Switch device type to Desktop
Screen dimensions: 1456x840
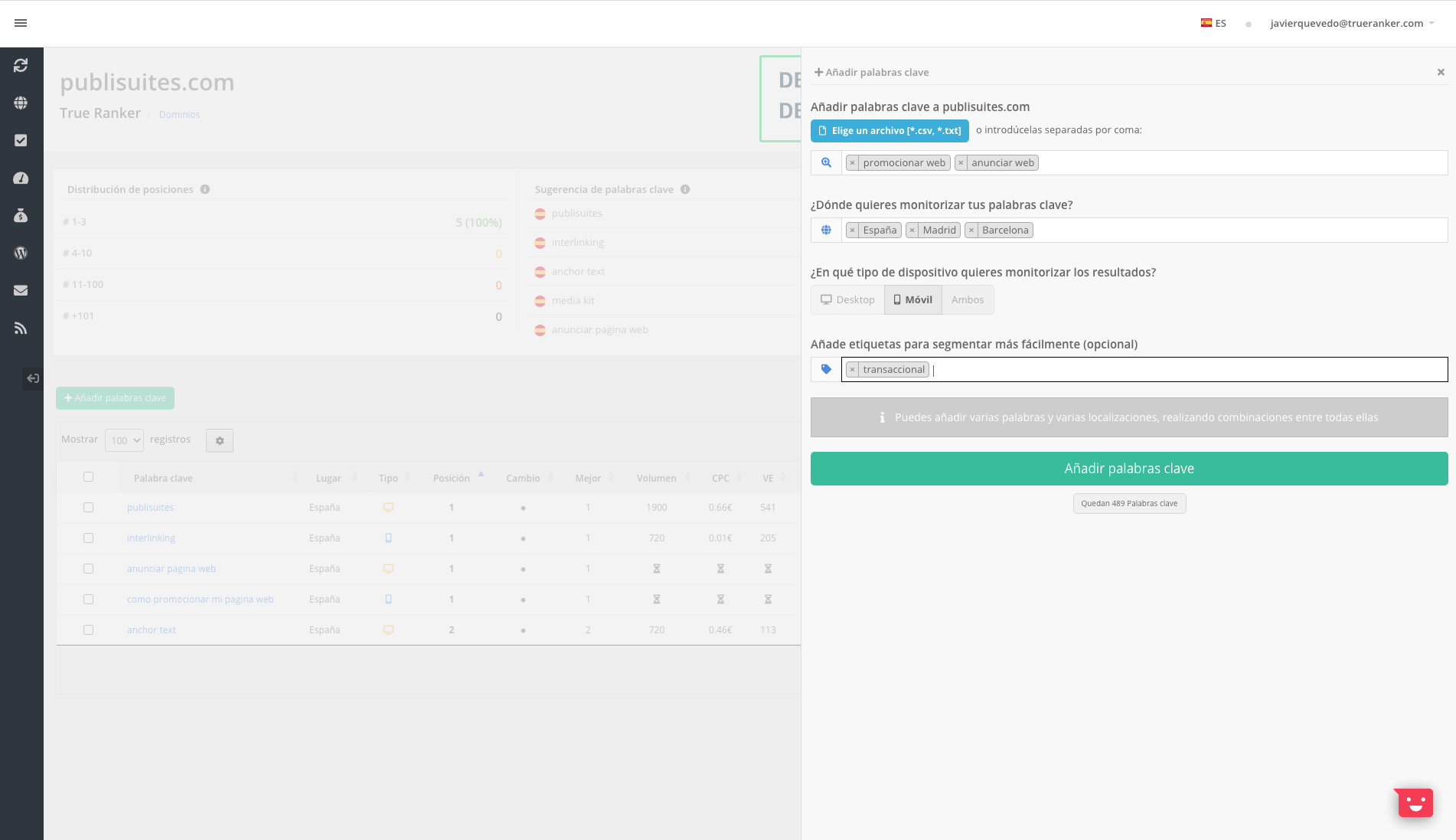(847, 299)
